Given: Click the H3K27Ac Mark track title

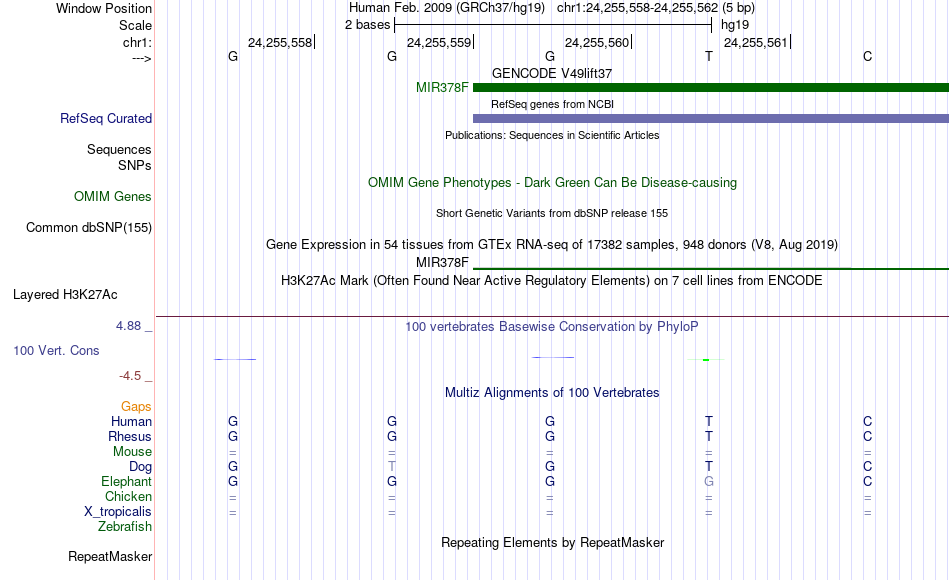Looking at the screenshot, I should [552, 281].
